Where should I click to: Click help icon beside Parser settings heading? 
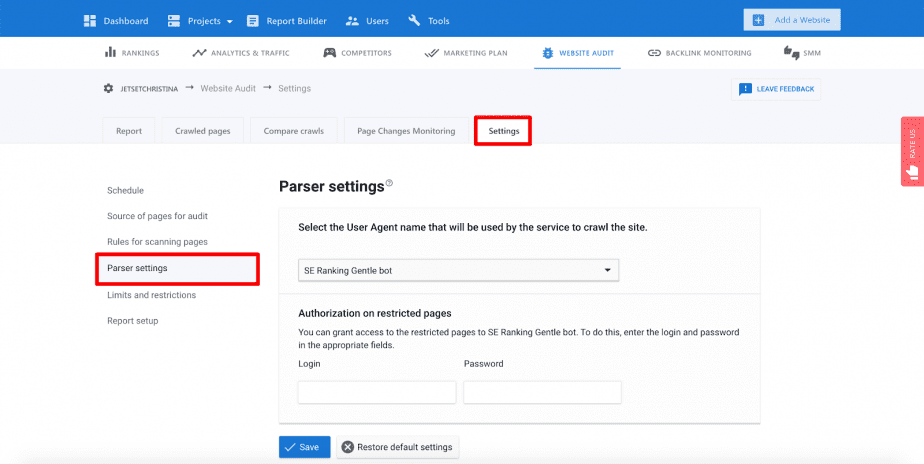[x=389, y=183]
